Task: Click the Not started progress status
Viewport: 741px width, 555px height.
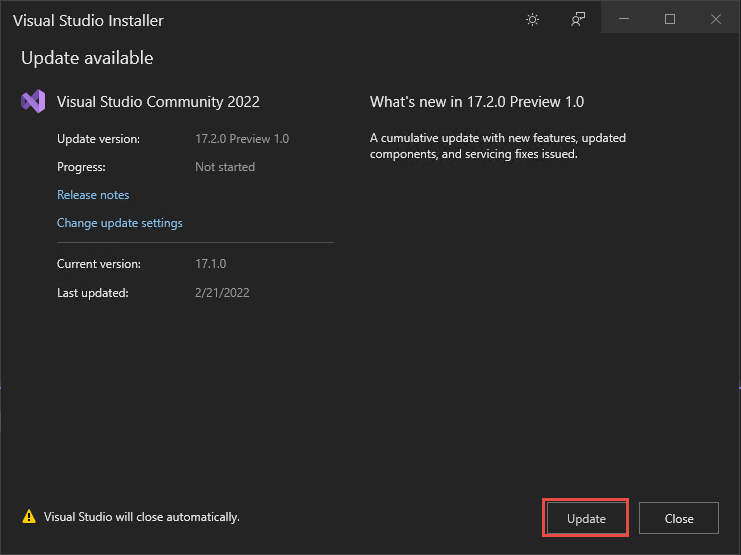Action: tap(225, 167)
